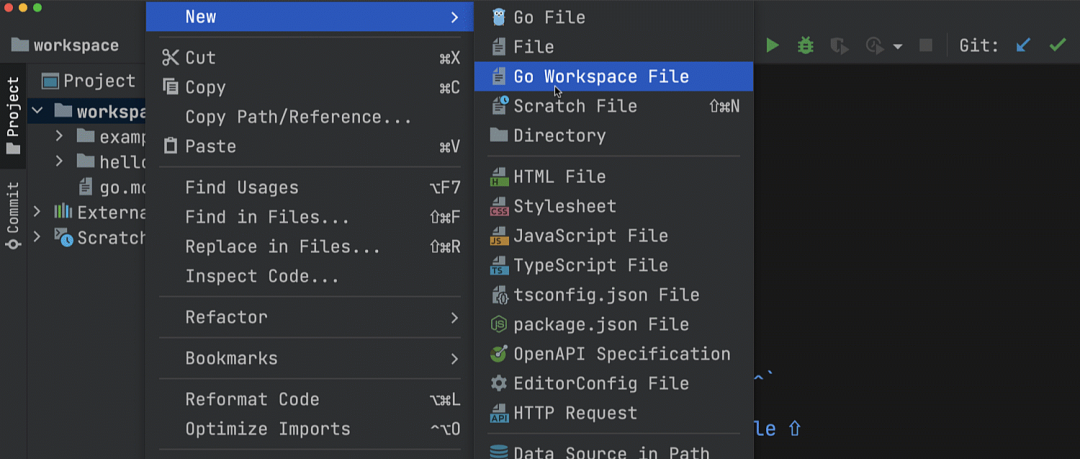Screen dimensions: 1080x459
Task: Select Cut in the context menu
Action: (200, 58)
